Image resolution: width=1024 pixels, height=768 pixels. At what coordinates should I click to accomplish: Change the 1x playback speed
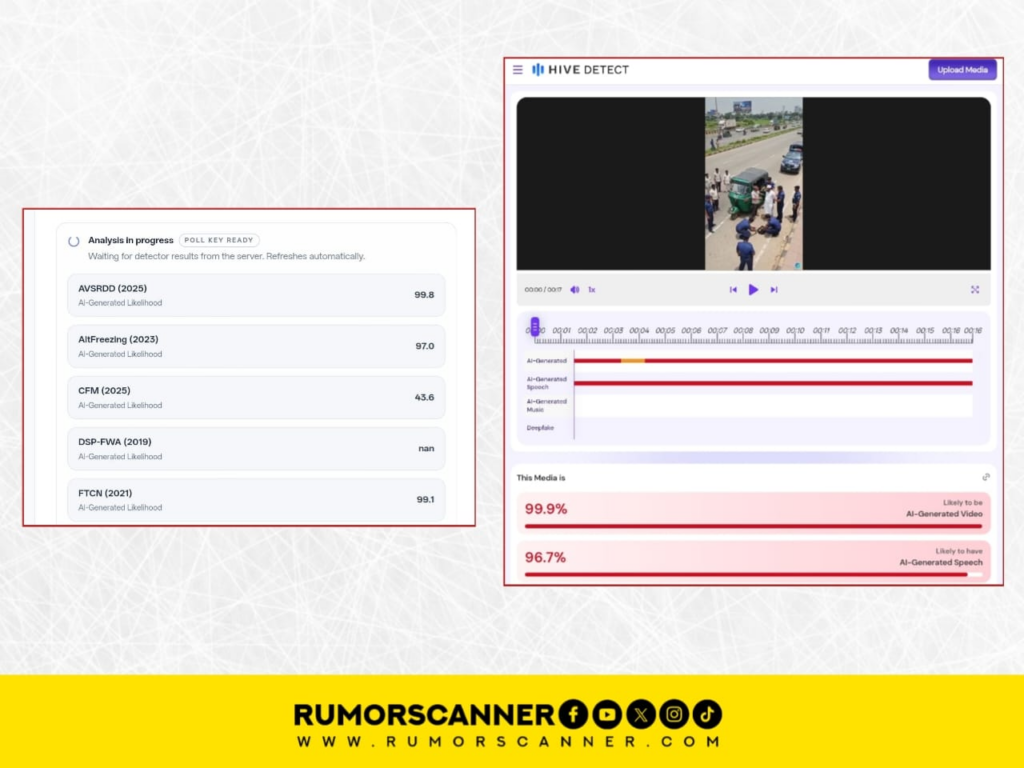tap(592, 289)
